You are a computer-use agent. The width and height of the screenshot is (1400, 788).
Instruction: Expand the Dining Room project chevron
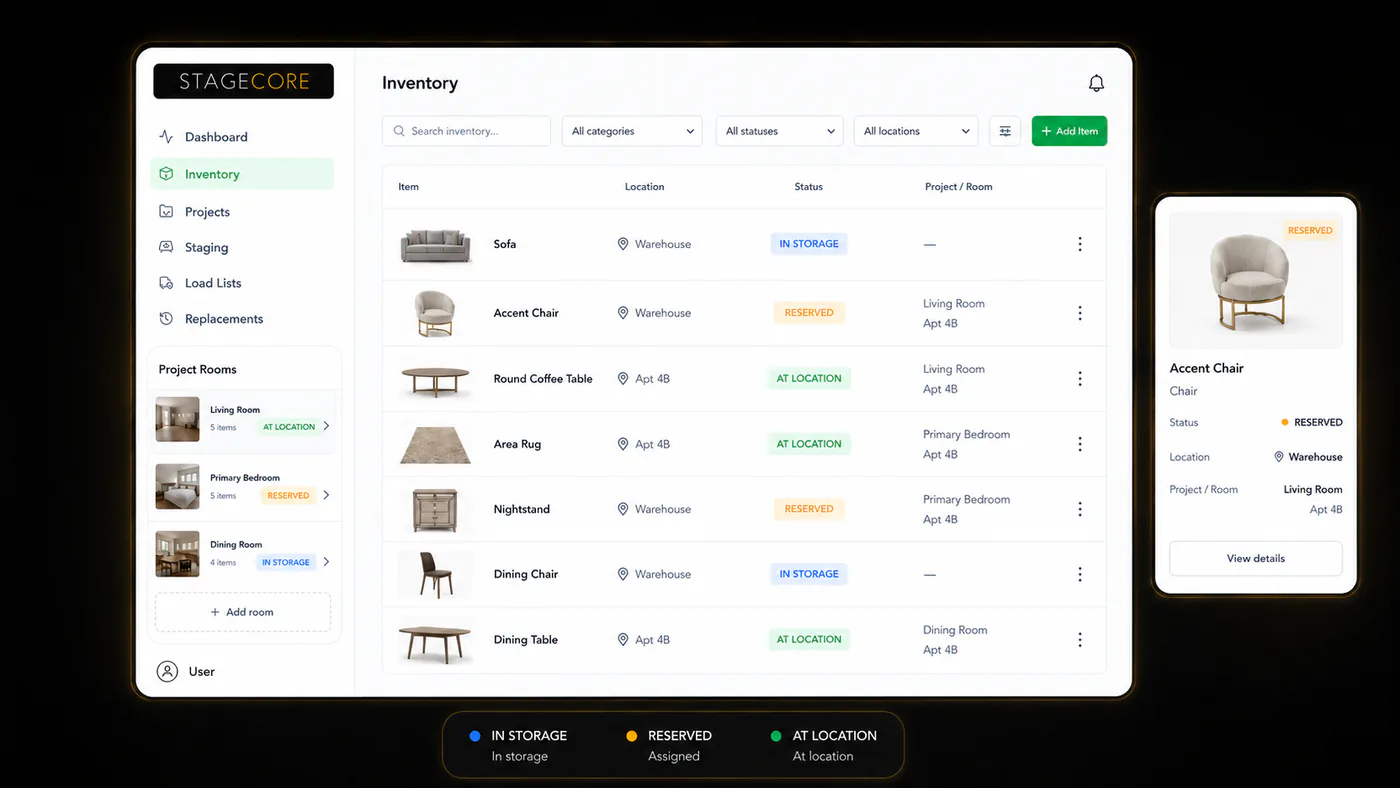click(x=326, y=562)
